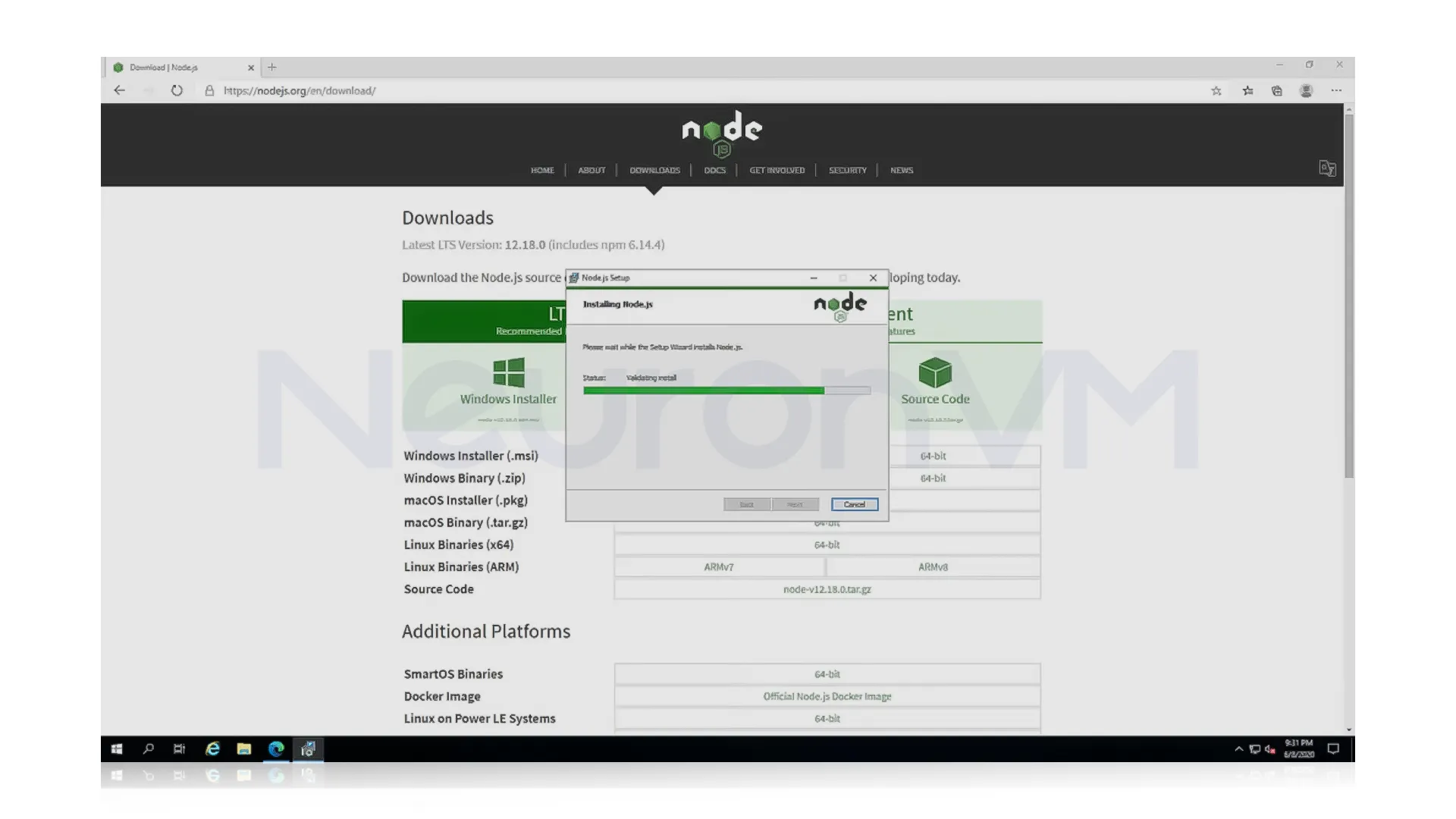Add this page to favorites star
Image resolution: width=1456 pixels, height=819 pixels.
1216,91
